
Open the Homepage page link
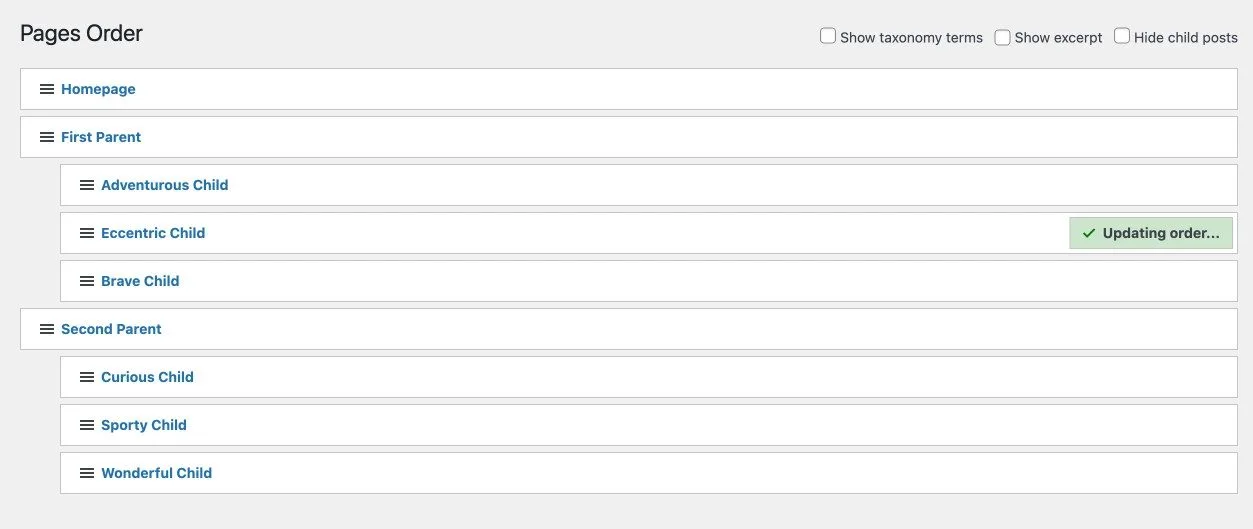point(98,89)
